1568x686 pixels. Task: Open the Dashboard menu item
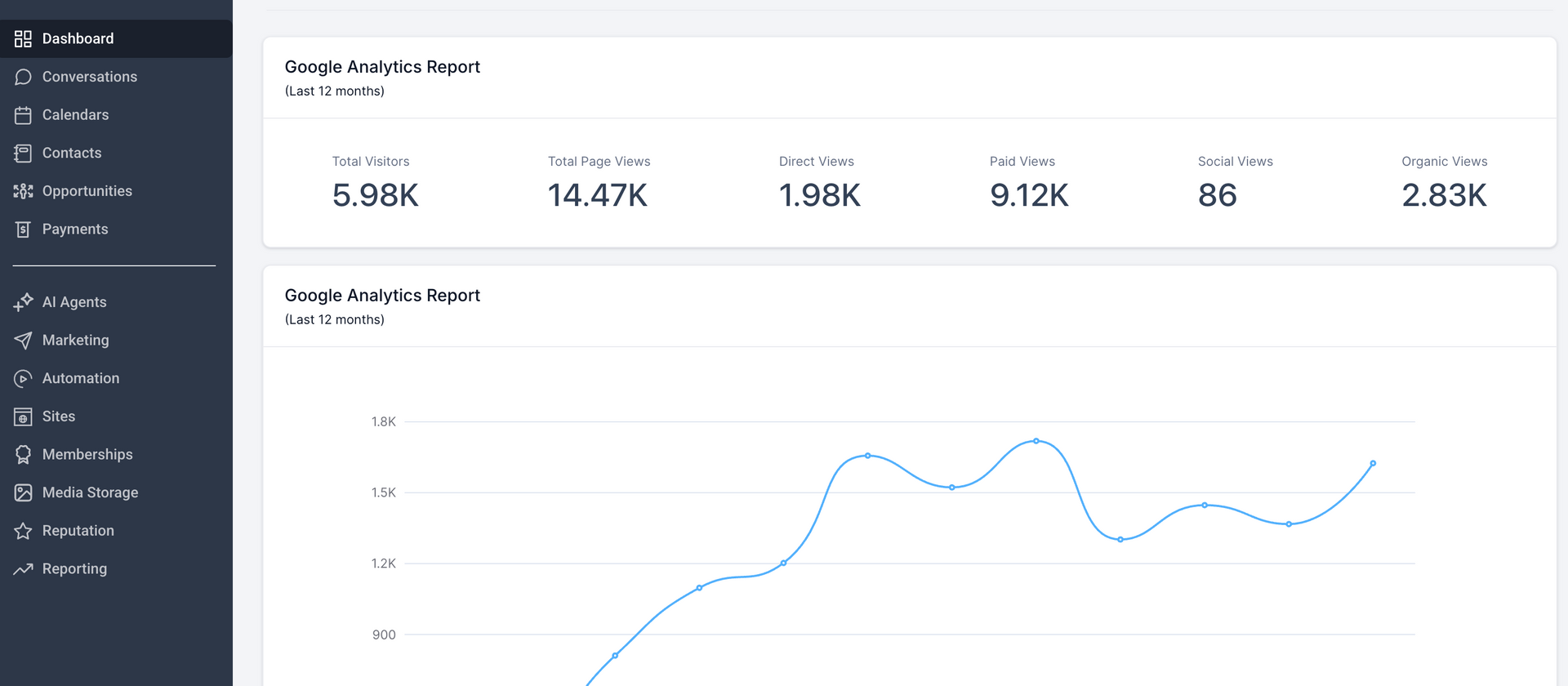[116, 38]
